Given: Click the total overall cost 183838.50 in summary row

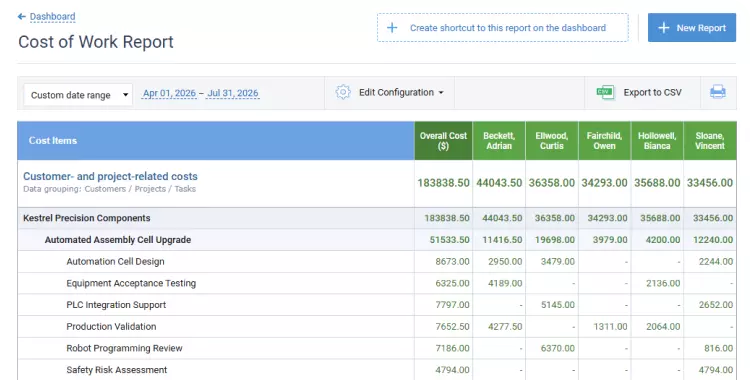Looking at the screenshot, I should pyautogui.click(x=443, y=183).
